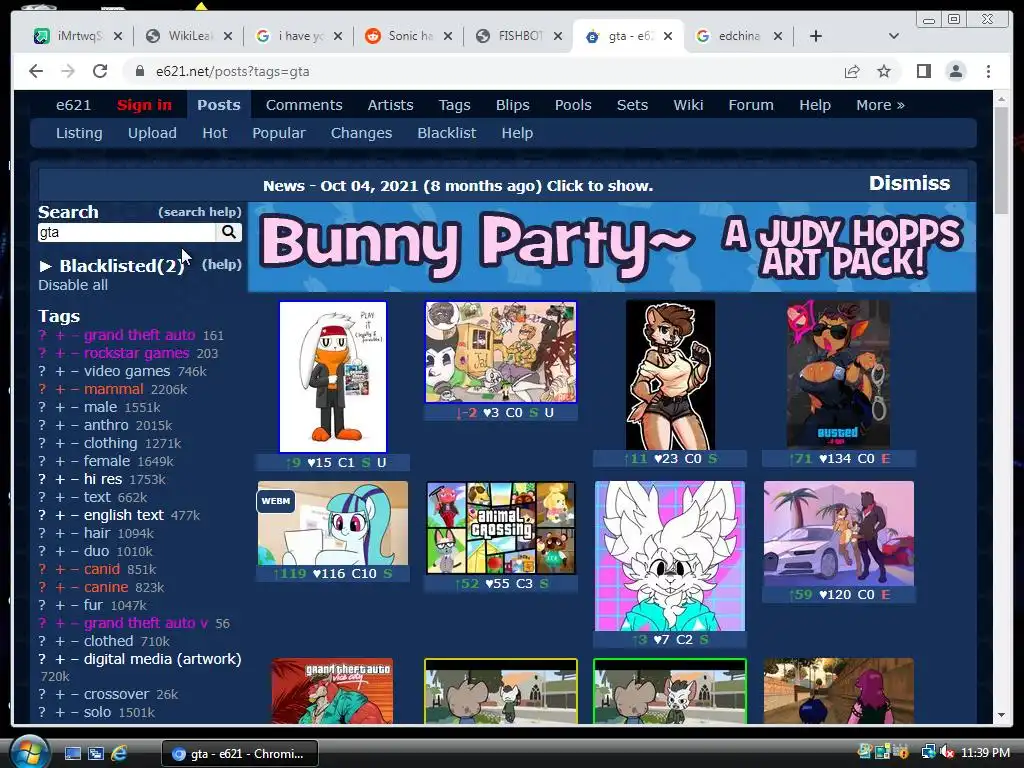The image size is (1024, 768).
Task: Open the tab search dropdown chevron
Action: (893, 36)
